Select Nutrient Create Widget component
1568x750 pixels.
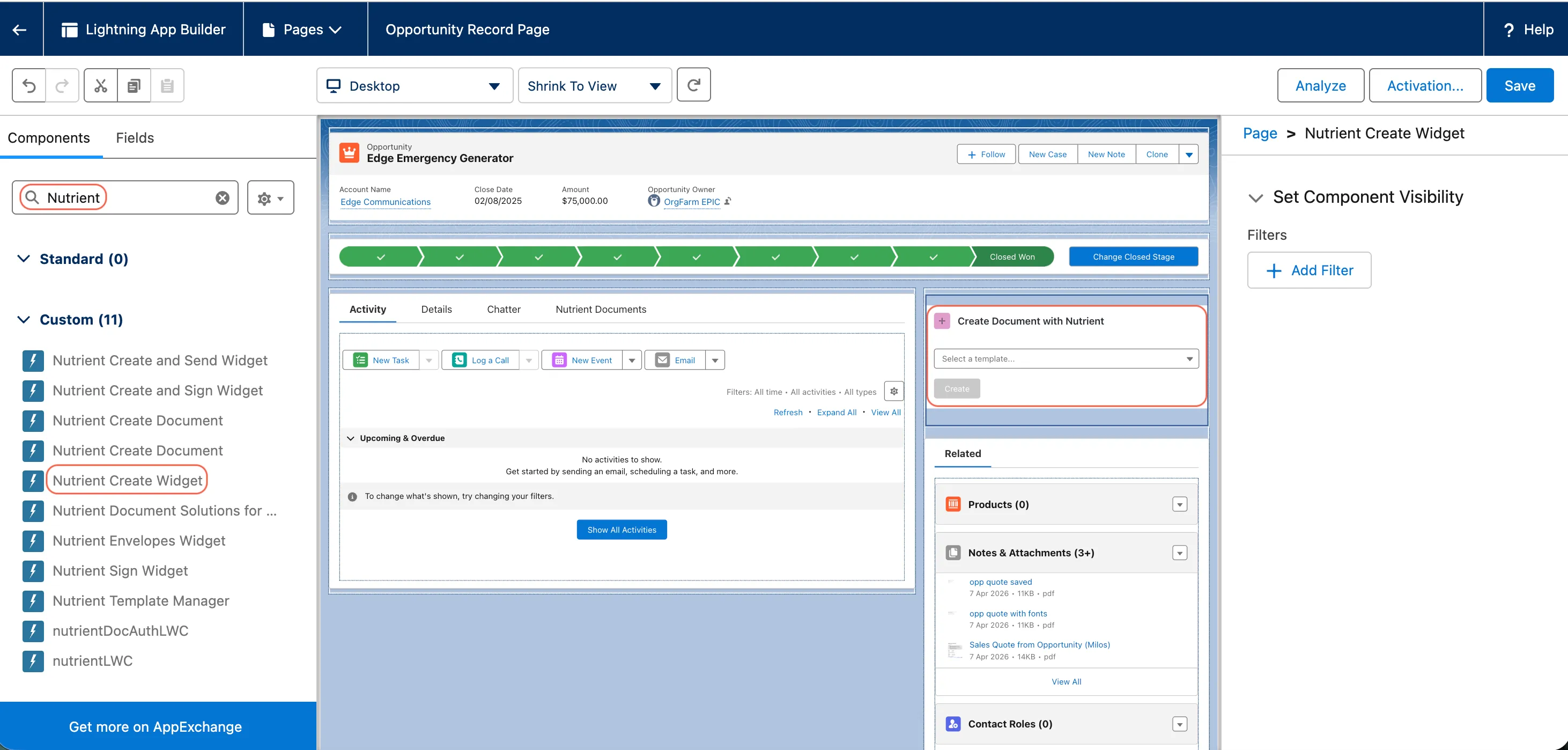pyautogui.click(x=127, y=481)
